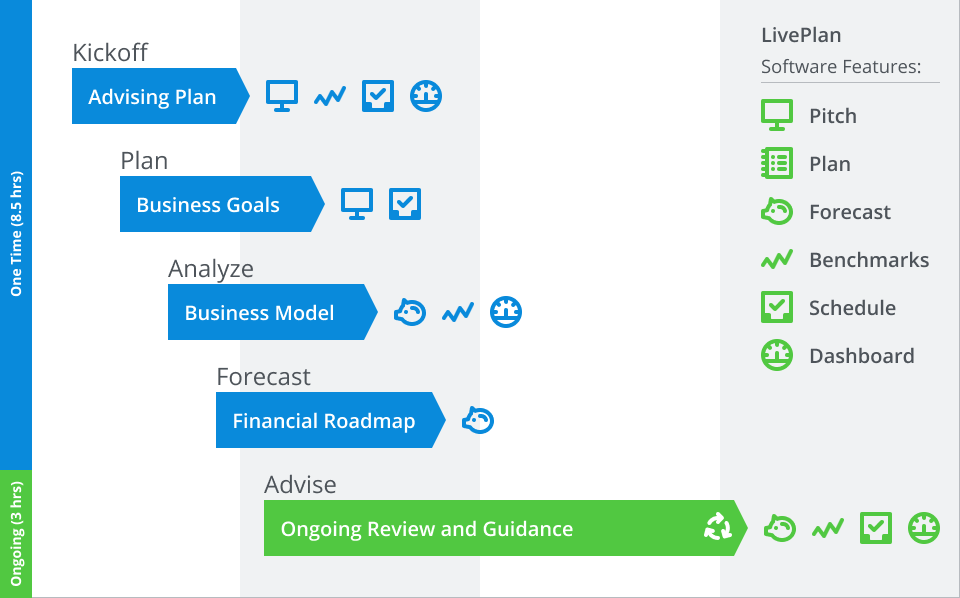Click the green dashboard icon after Ongoing Review
This screenshot has width=960, height=598.
coord(924,528)
